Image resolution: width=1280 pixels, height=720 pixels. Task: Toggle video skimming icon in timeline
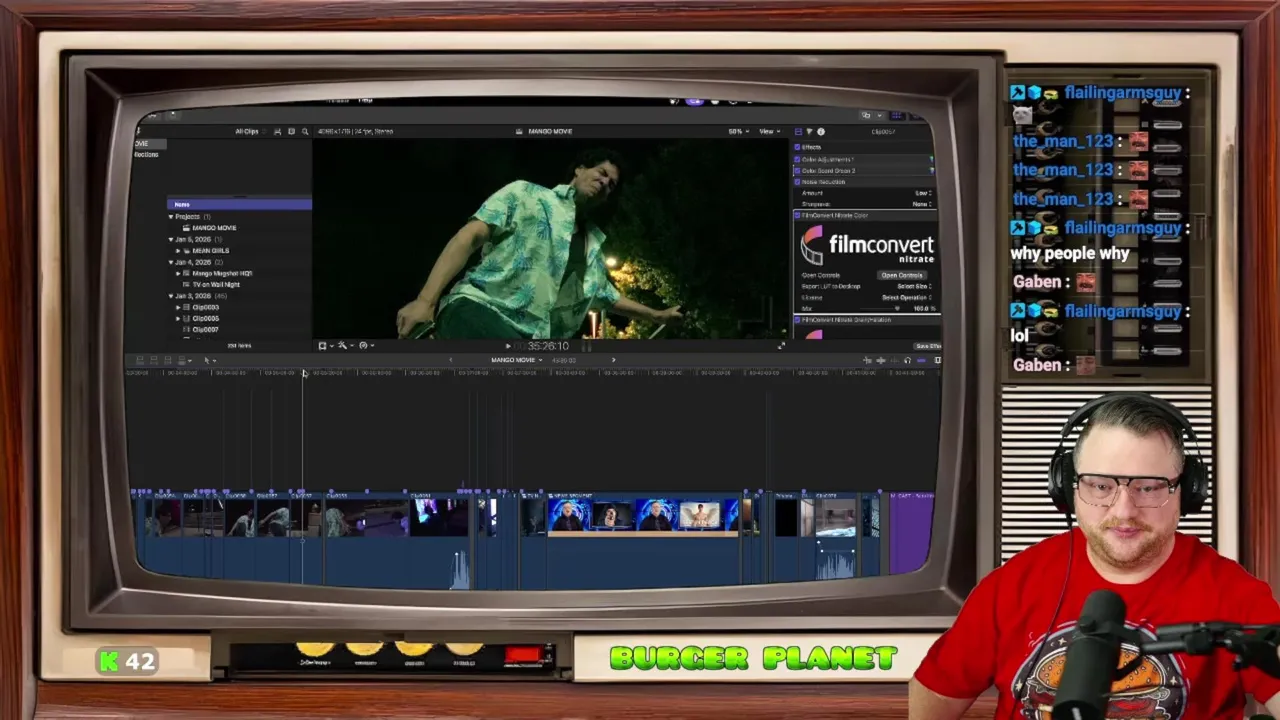coord(867,360)
